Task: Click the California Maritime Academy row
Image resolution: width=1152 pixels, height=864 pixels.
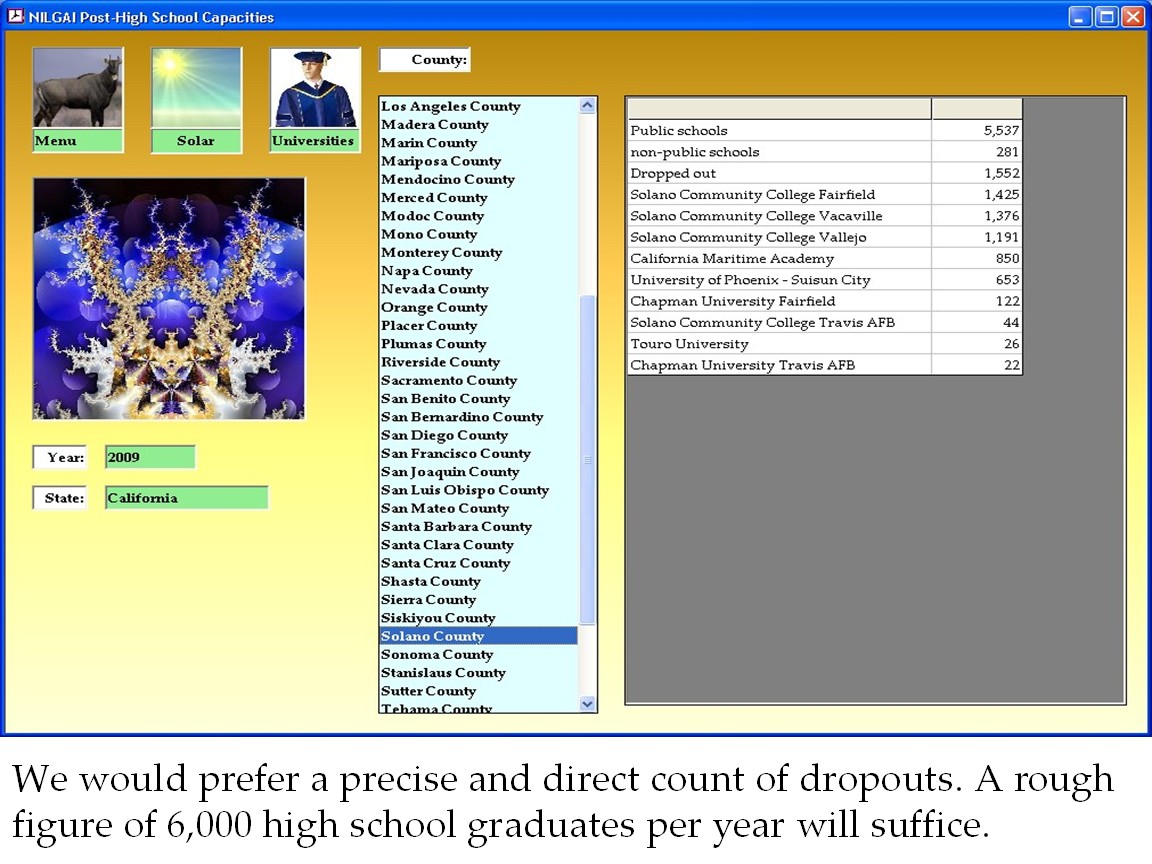Action: 780,259
